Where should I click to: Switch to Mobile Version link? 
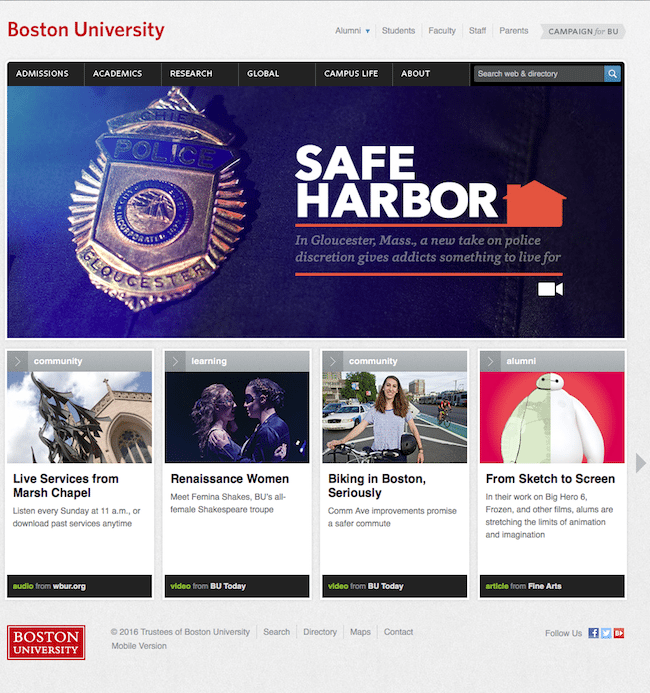pos(139,646)
